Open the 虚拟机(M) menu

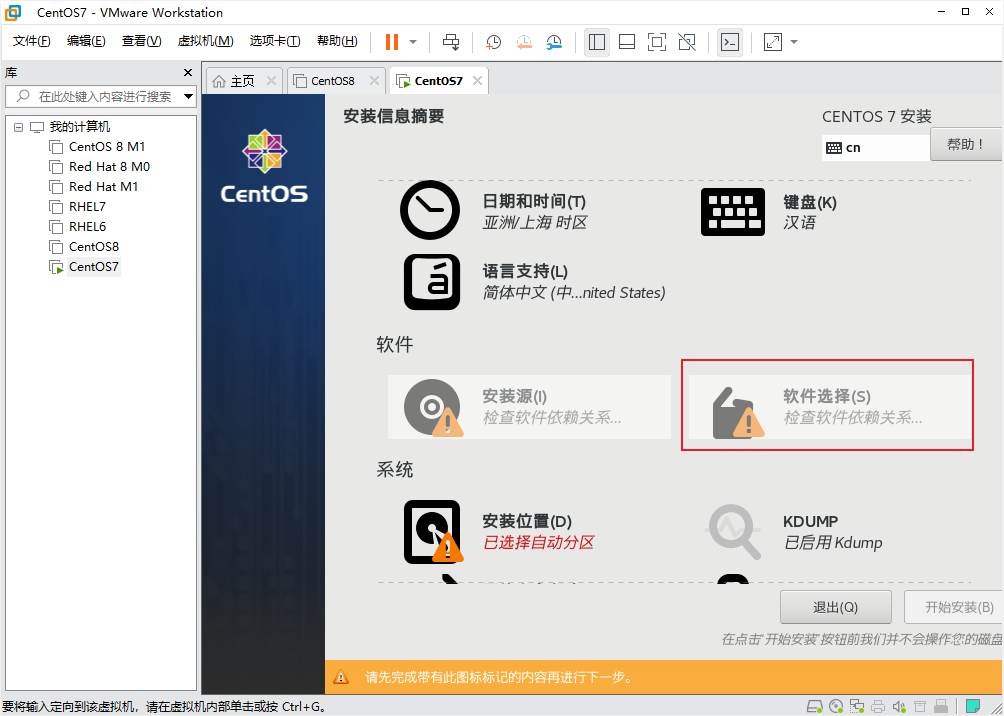coord(206,42)
